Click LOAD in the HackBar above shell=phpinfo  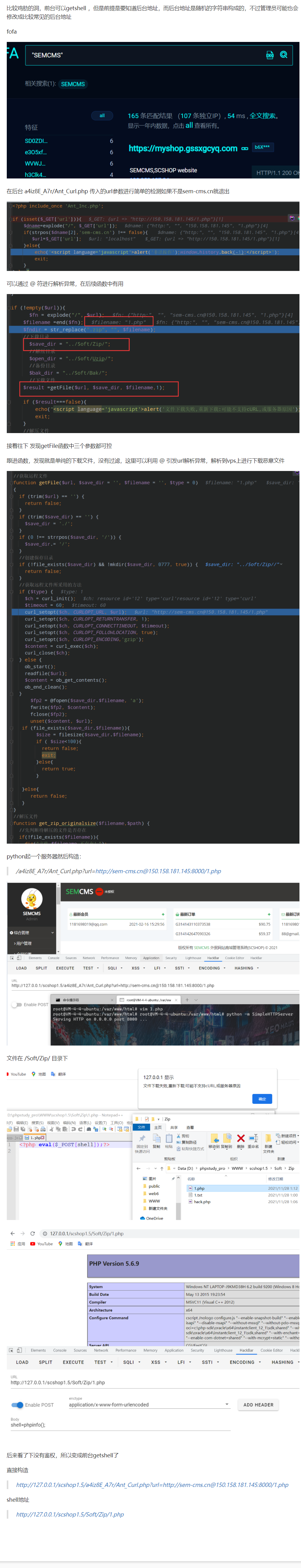point(22,1362)
